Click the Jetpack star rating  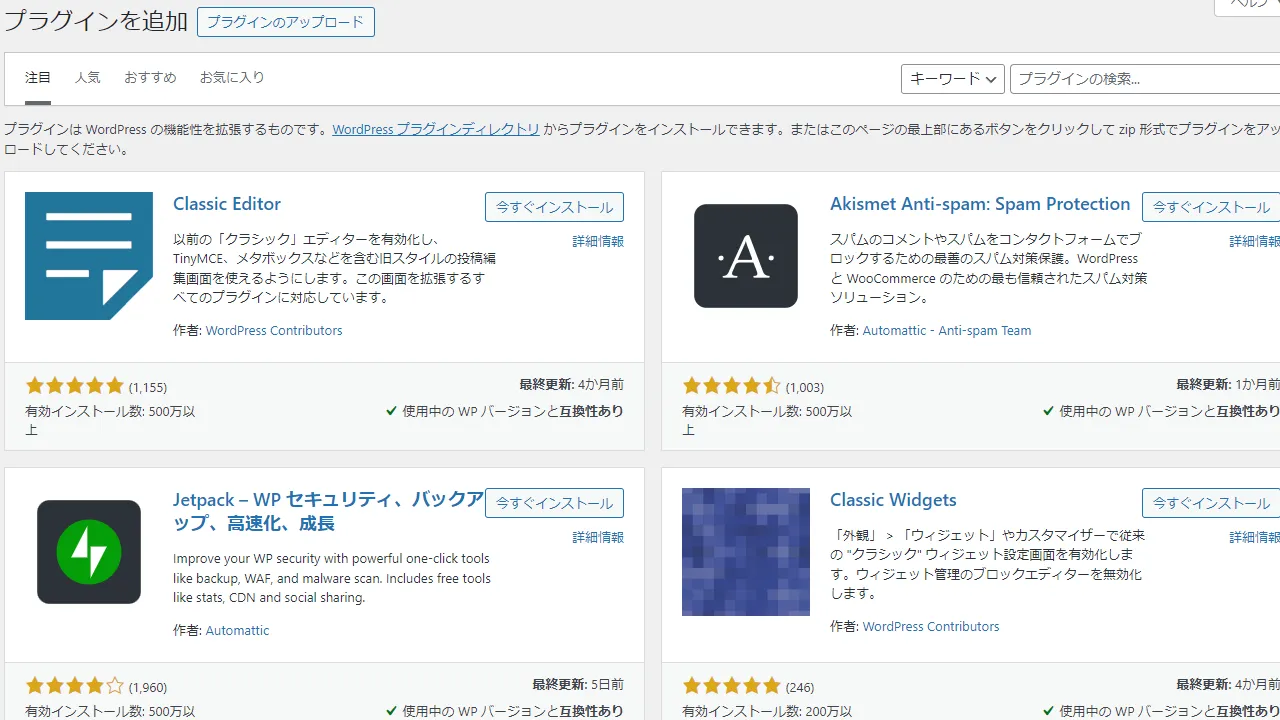(74, 686)
